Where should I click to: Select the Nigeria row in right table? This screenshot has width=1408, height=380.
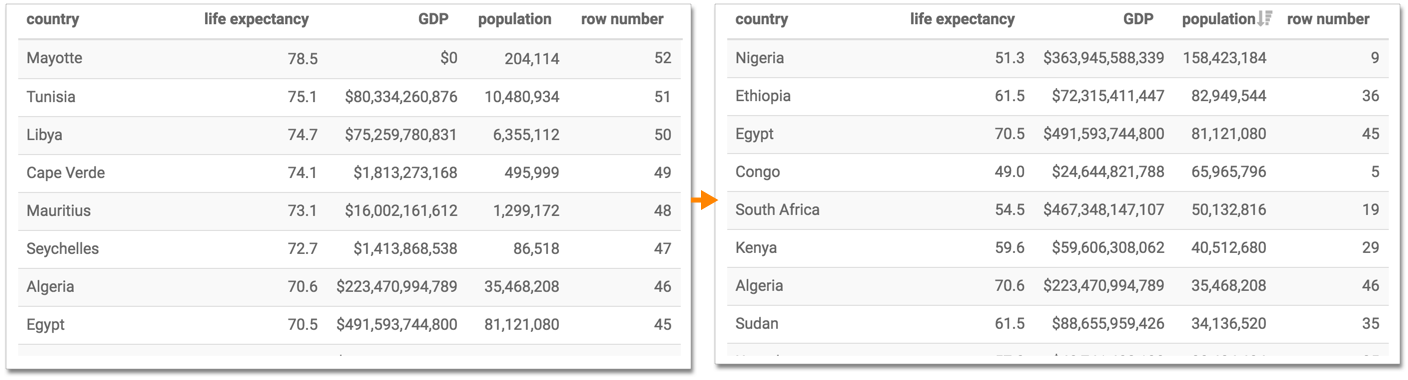(x=1057, y=58)
